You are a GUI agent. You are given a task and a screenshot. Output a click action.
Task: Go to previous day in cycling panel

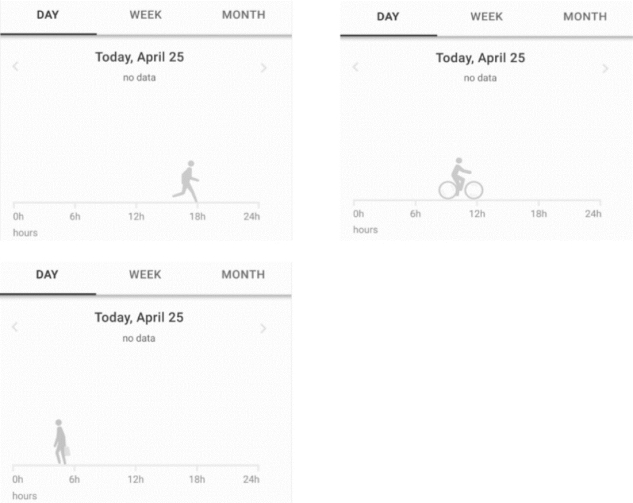point(355,67)
